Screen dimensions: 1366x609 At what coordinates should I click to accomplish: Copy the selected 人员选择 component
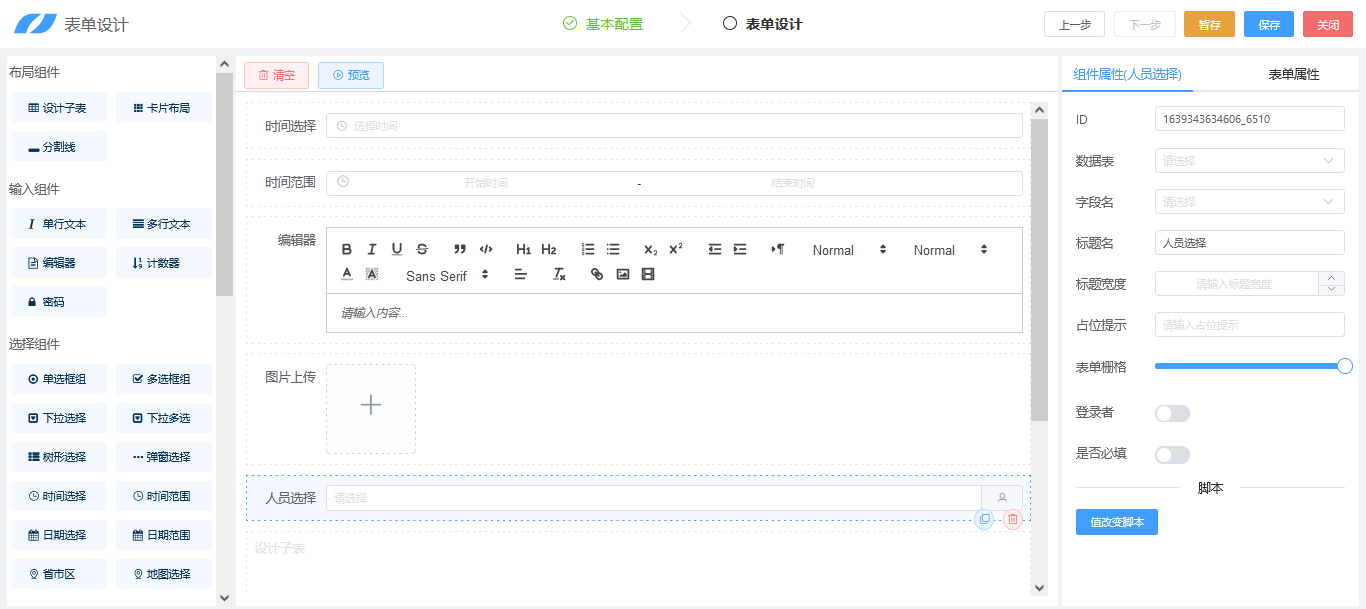985,519
